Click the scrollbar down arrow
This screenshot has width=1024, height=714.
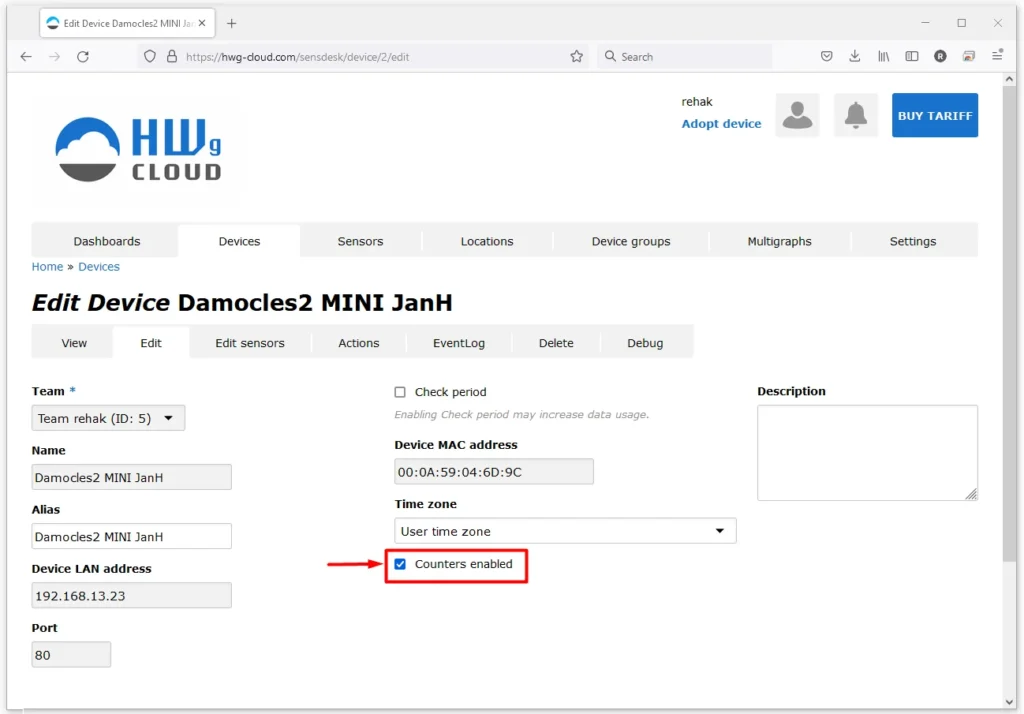[x=1009, y=702]
